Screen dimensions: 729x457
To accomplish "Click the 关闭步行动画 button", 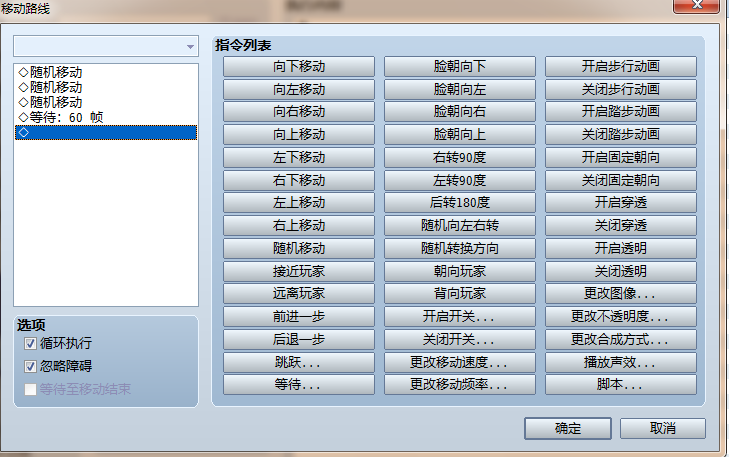I will click(621, 89).
